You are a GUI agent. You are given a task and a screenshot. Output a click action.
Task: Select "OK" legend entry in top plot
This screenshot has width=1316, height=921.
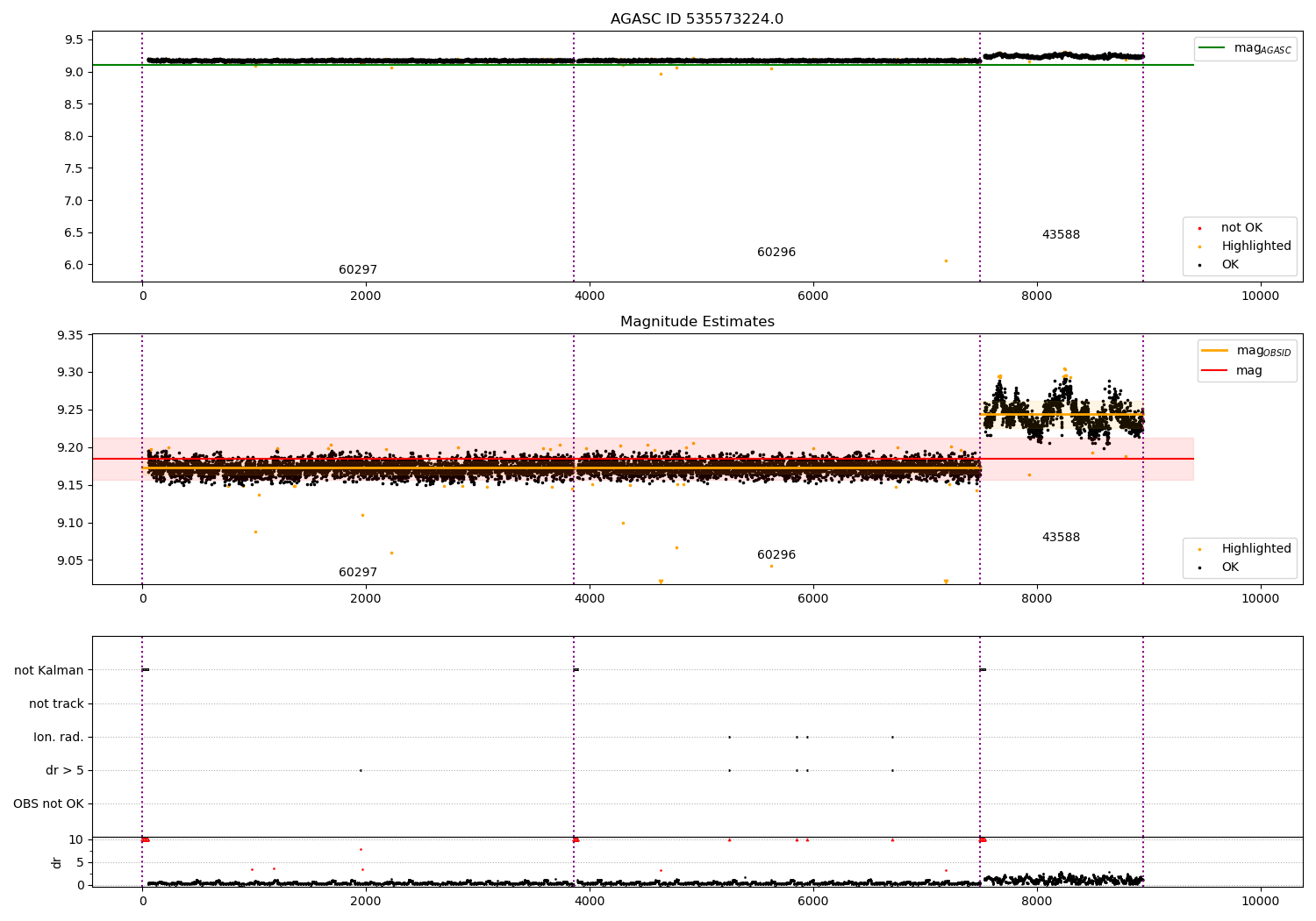tap(1230, 265)
